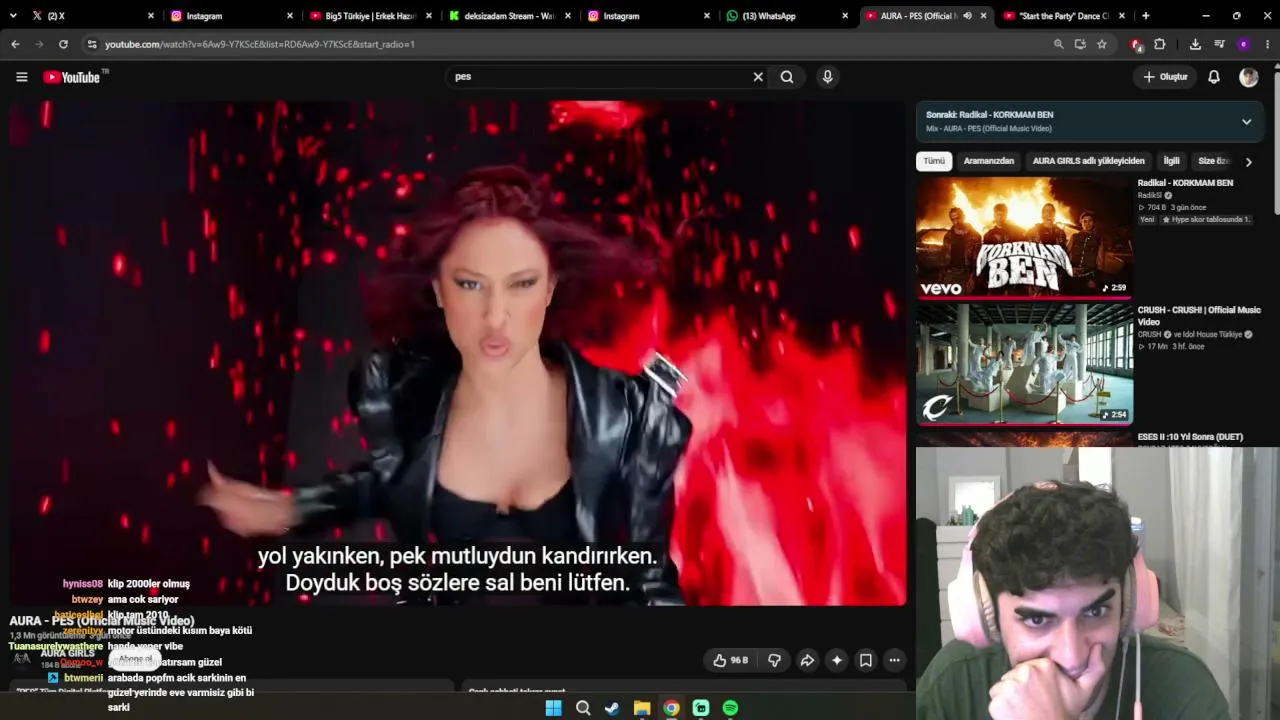
Task: Click the Radikal - KORKMAM BEN title
Action: tap(1185, 183)
